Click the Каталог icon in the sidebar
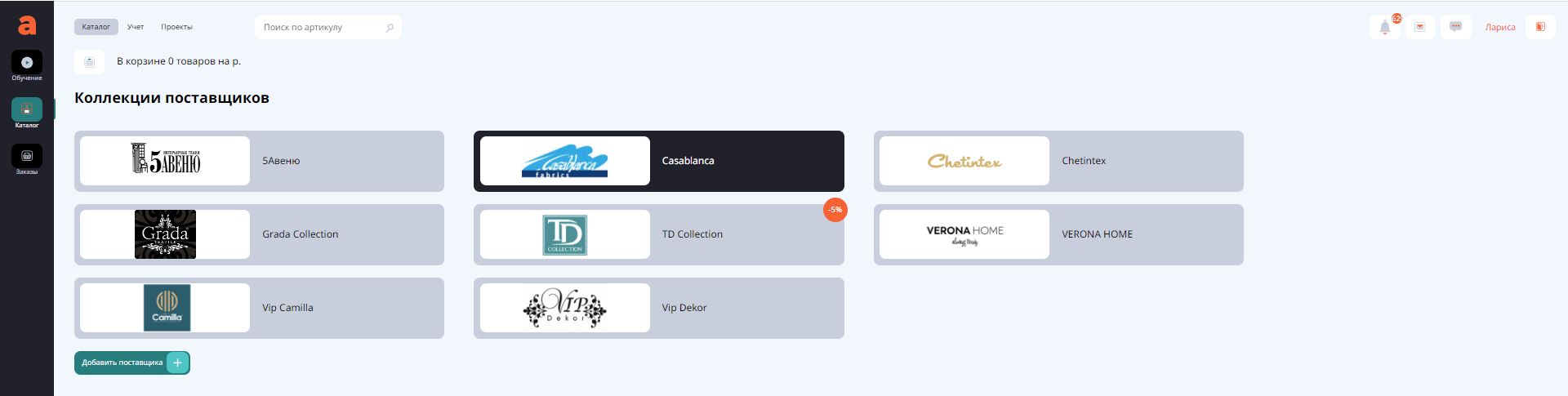The width and height of the screenshot is (1568, 396). pos(27,109)
